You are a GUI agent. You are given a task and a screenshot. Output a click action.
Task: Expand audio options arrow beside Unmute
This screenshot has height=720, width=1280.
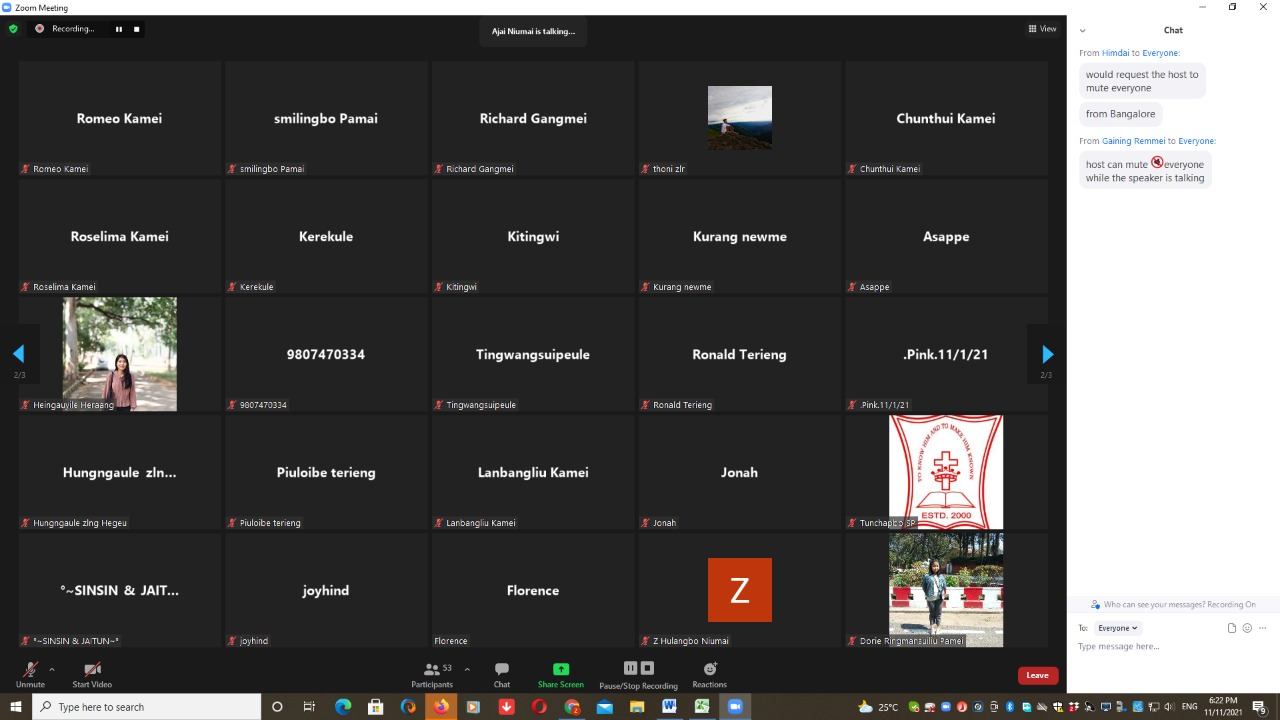coord(51,669)
